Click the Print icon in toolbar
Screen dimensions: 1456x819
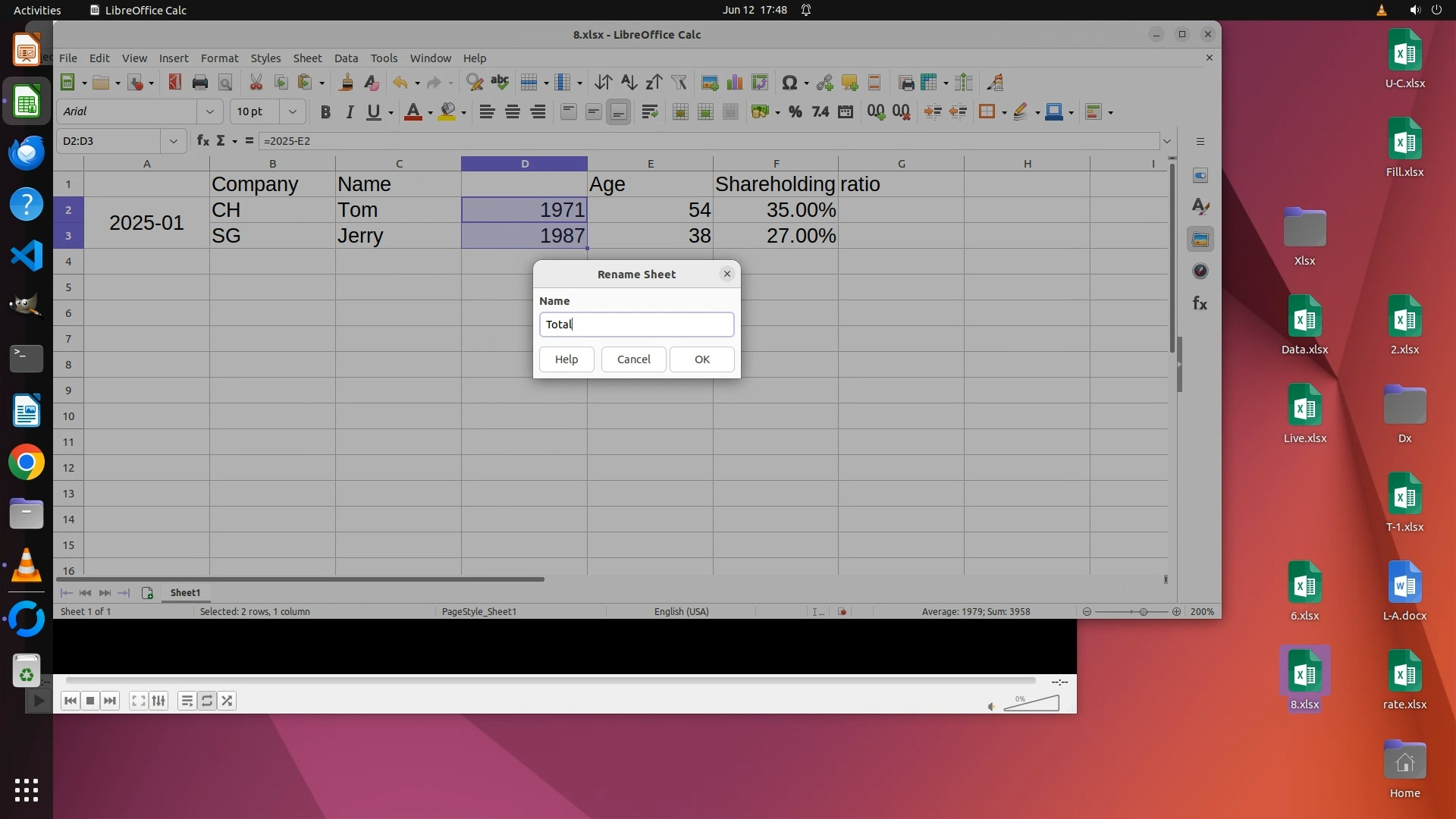point(200,83)
